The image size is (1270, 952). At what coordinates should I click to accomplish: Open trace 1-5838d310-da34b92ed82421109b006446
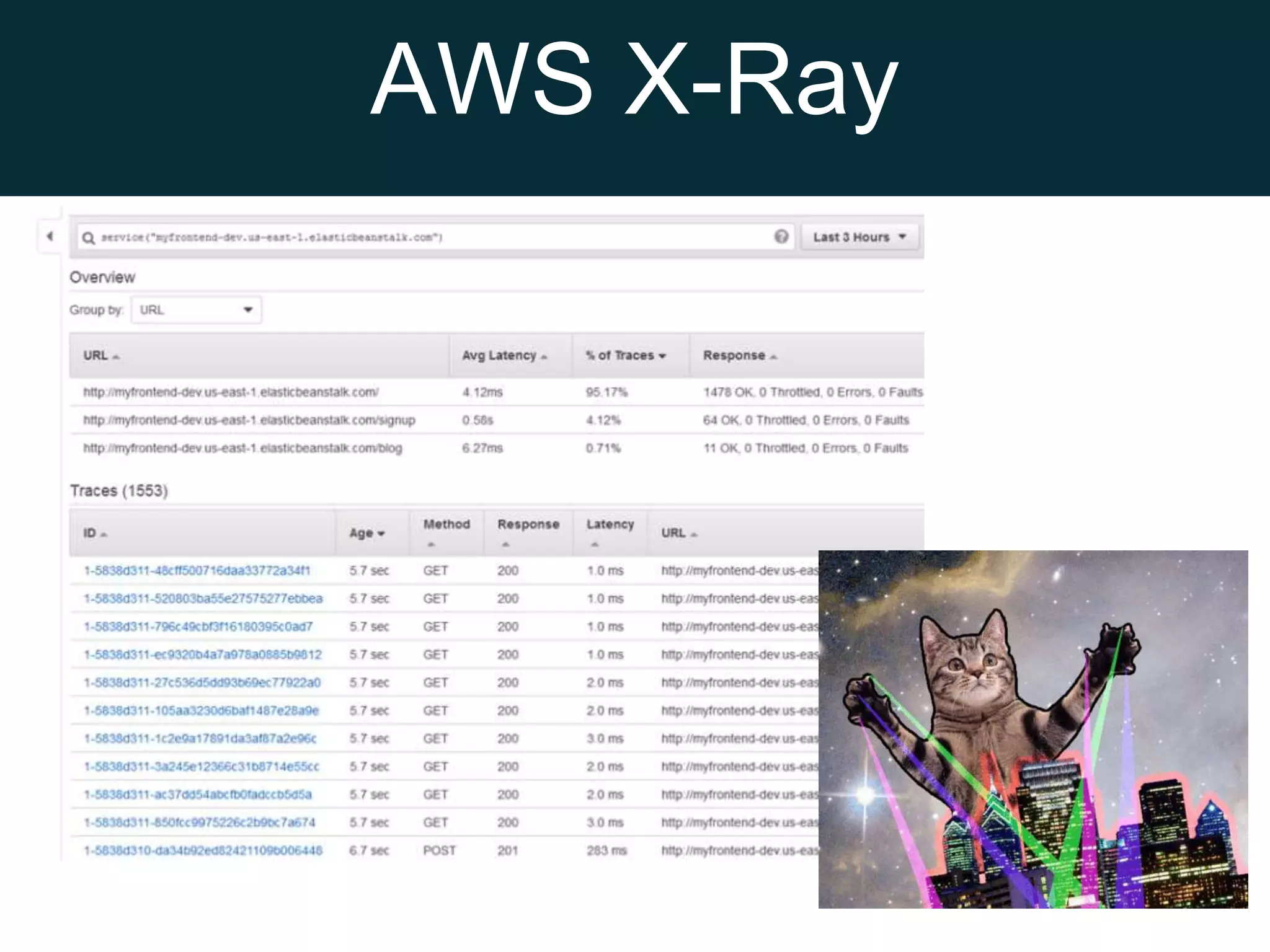pos(203,850)
